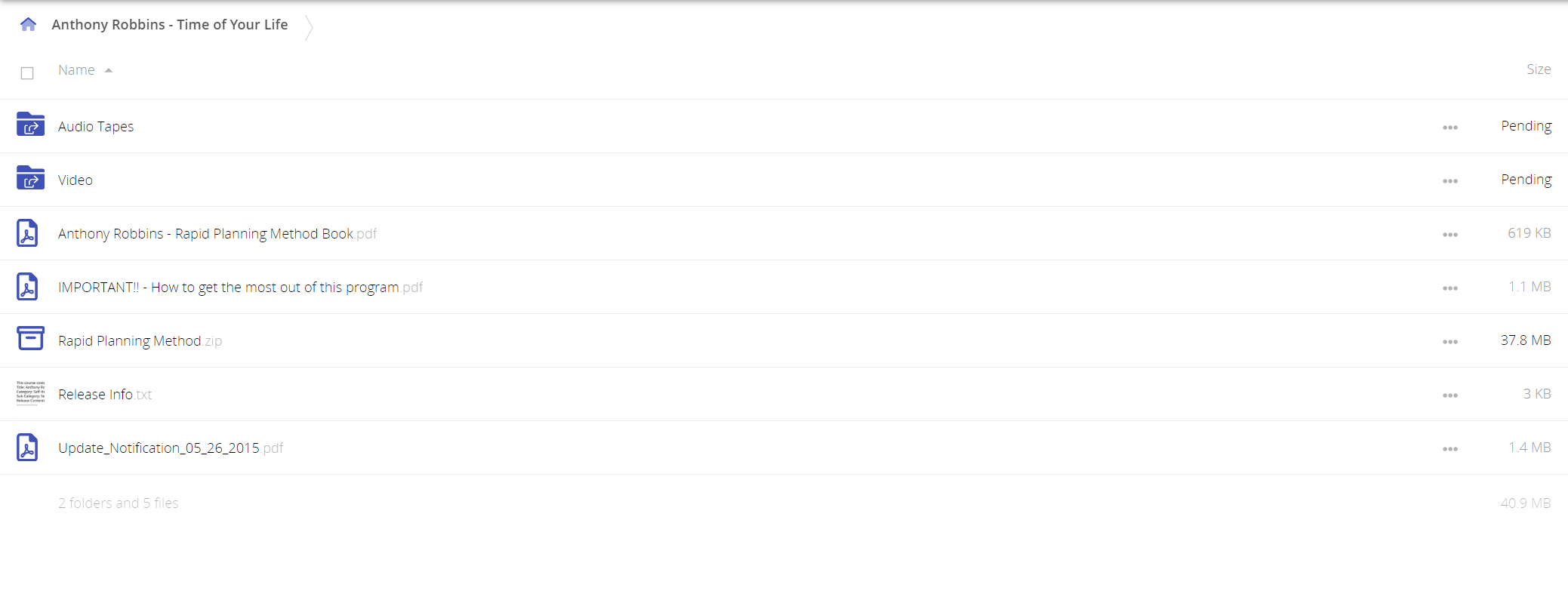This screenshot has width=1568, height=597.
Task: Open IMPORTANT!! How to get the most PDF
Action: click(240, 287)
